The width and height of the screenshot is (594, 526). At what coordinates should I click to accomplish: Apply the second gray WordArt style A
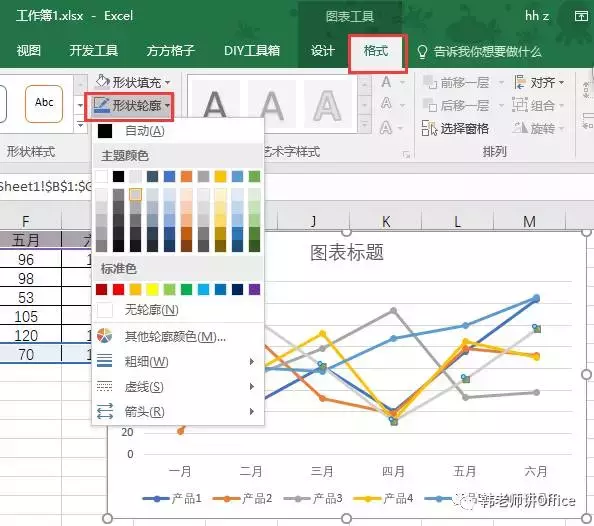coord(272,103)
